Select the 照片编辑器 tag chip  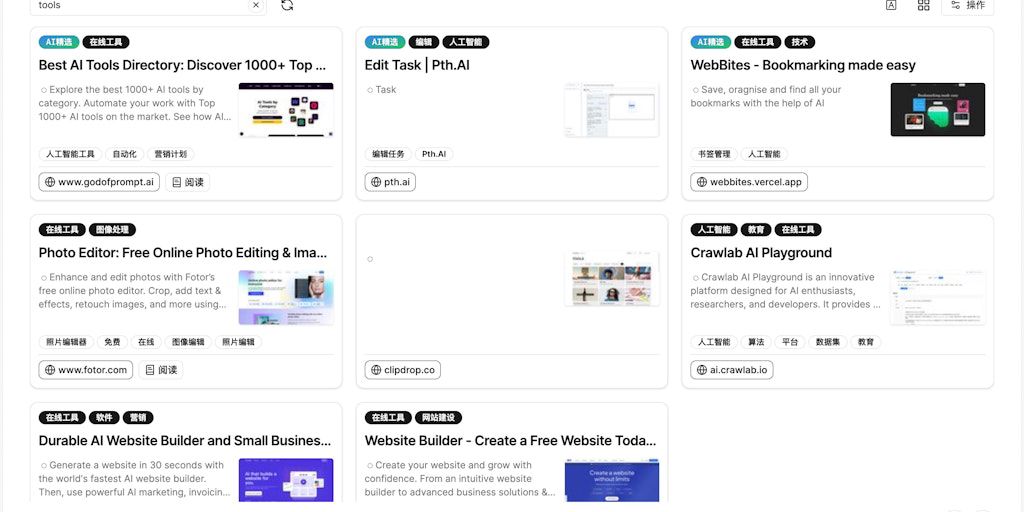(x=67, y=342)
